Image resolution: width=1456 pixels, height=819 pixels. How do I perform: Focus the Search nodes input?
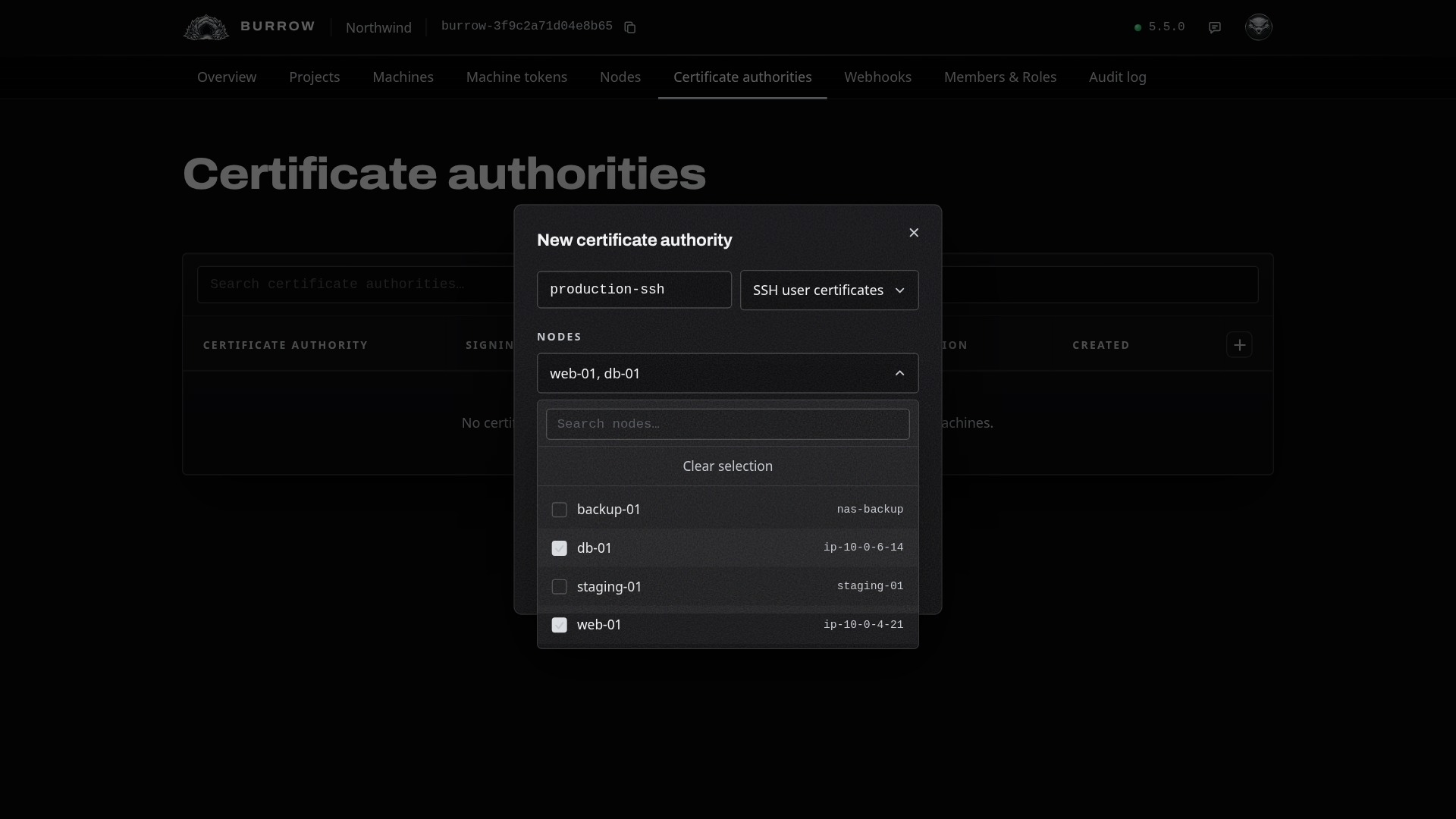tap(727, 424)
